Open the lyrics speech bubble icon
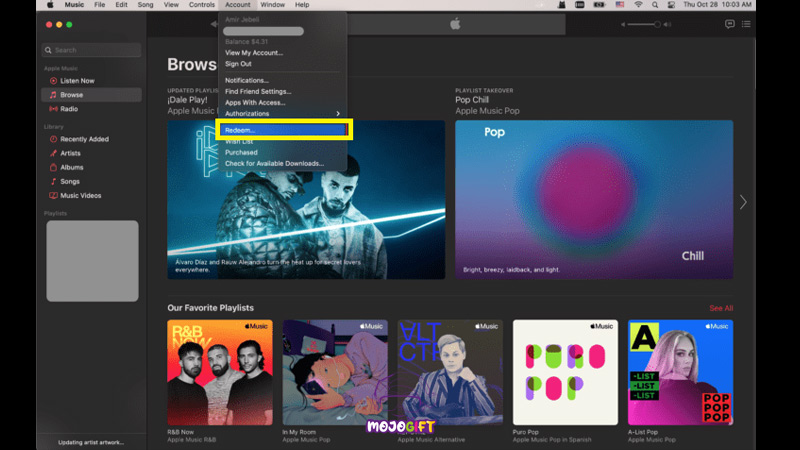 coord(730,24)
